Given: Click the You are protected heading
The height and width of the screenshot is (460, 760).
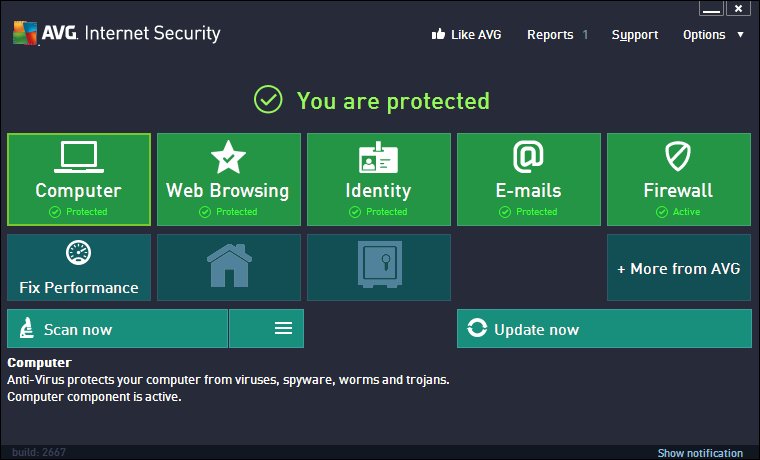Looking at the screenshot, I should click(x=393, y=101).
